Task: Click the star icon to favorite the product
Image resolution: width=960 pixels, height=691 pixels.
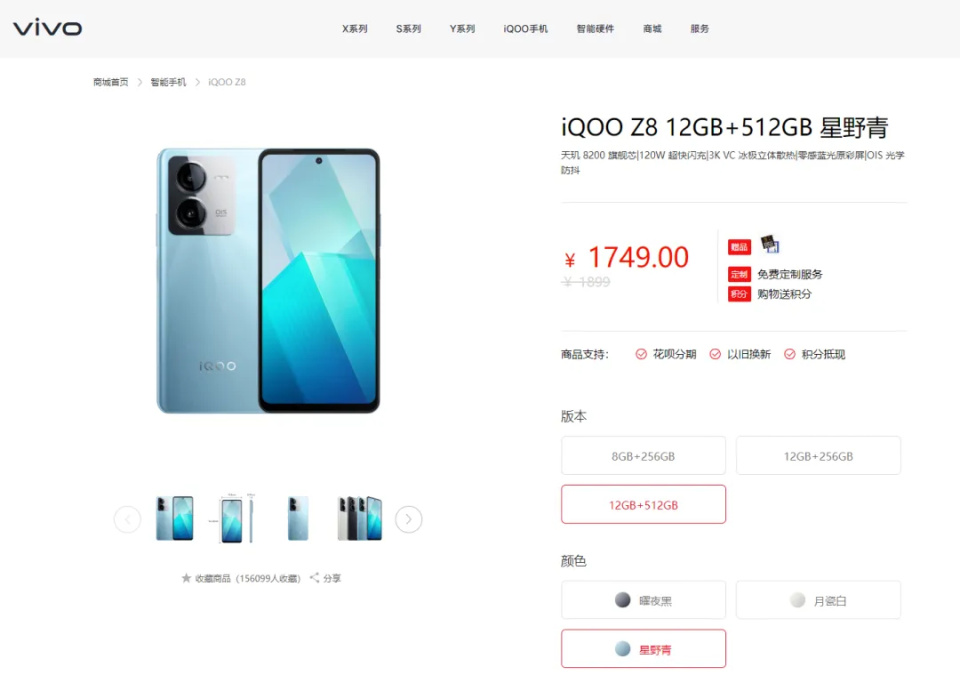Action: [186, 578]
